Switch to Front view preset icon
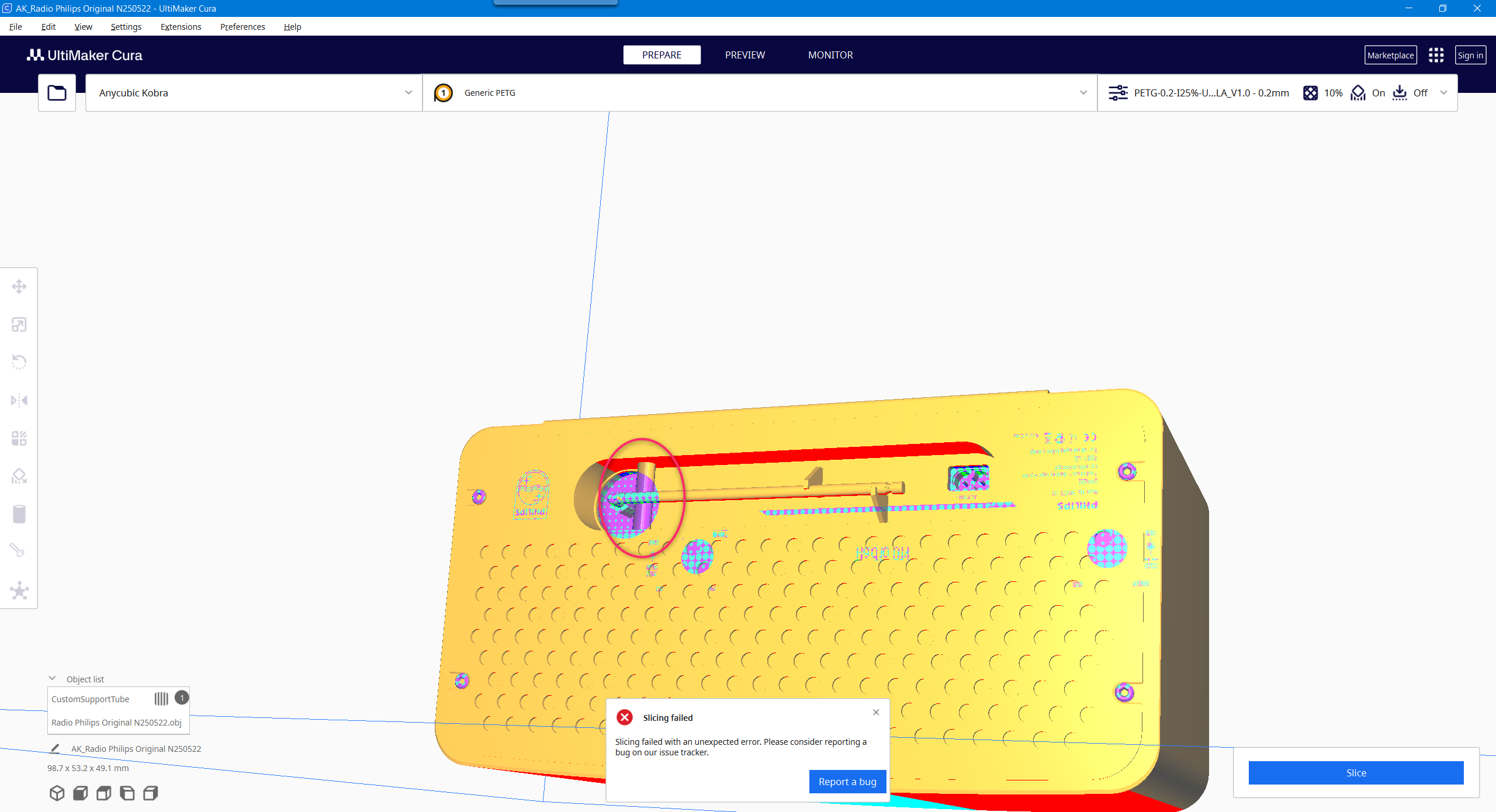The image size is (1496, 812). [80, 793]
